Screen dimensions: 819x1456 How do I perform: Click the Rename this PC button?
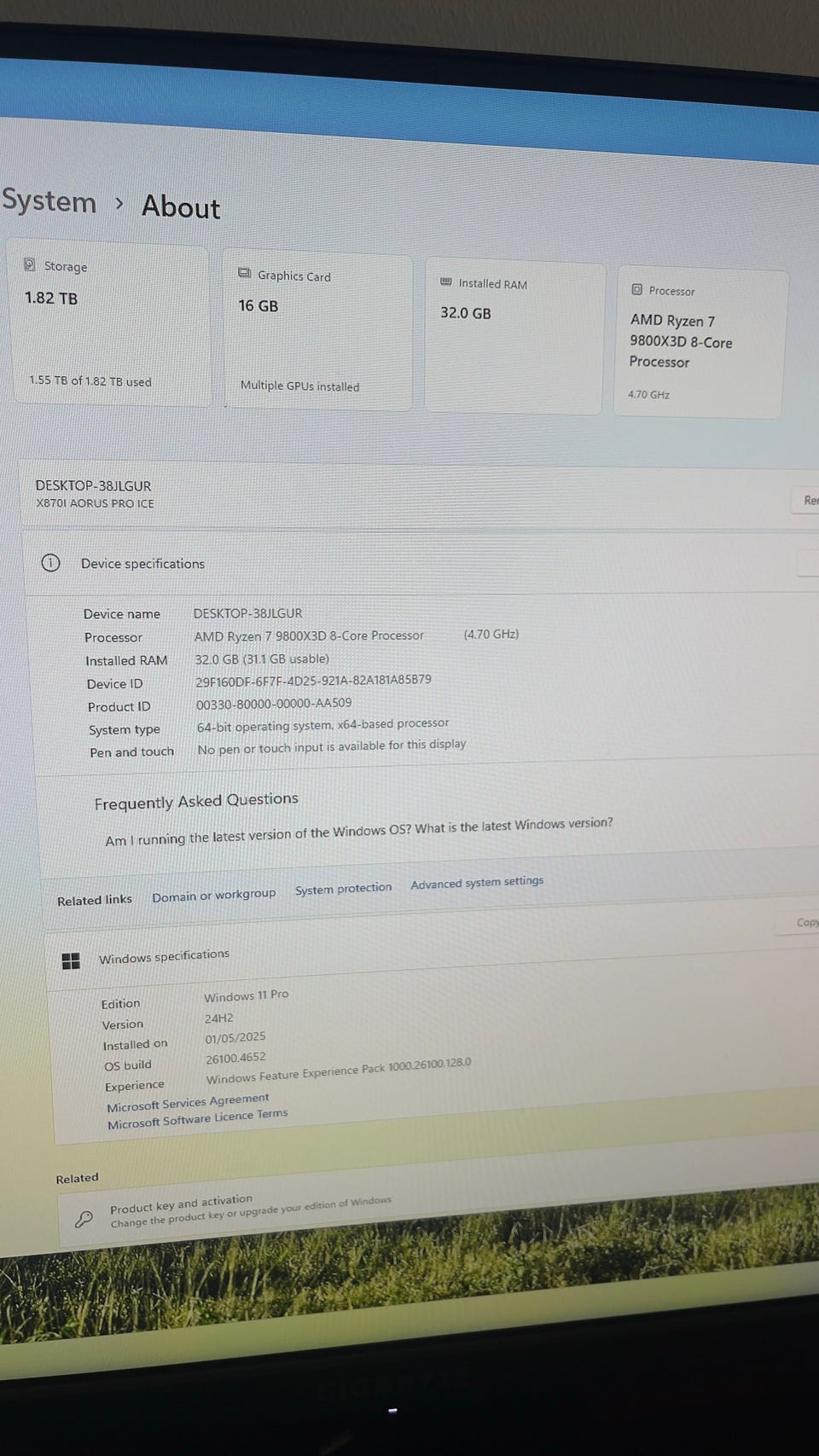[x=806, y=501]
